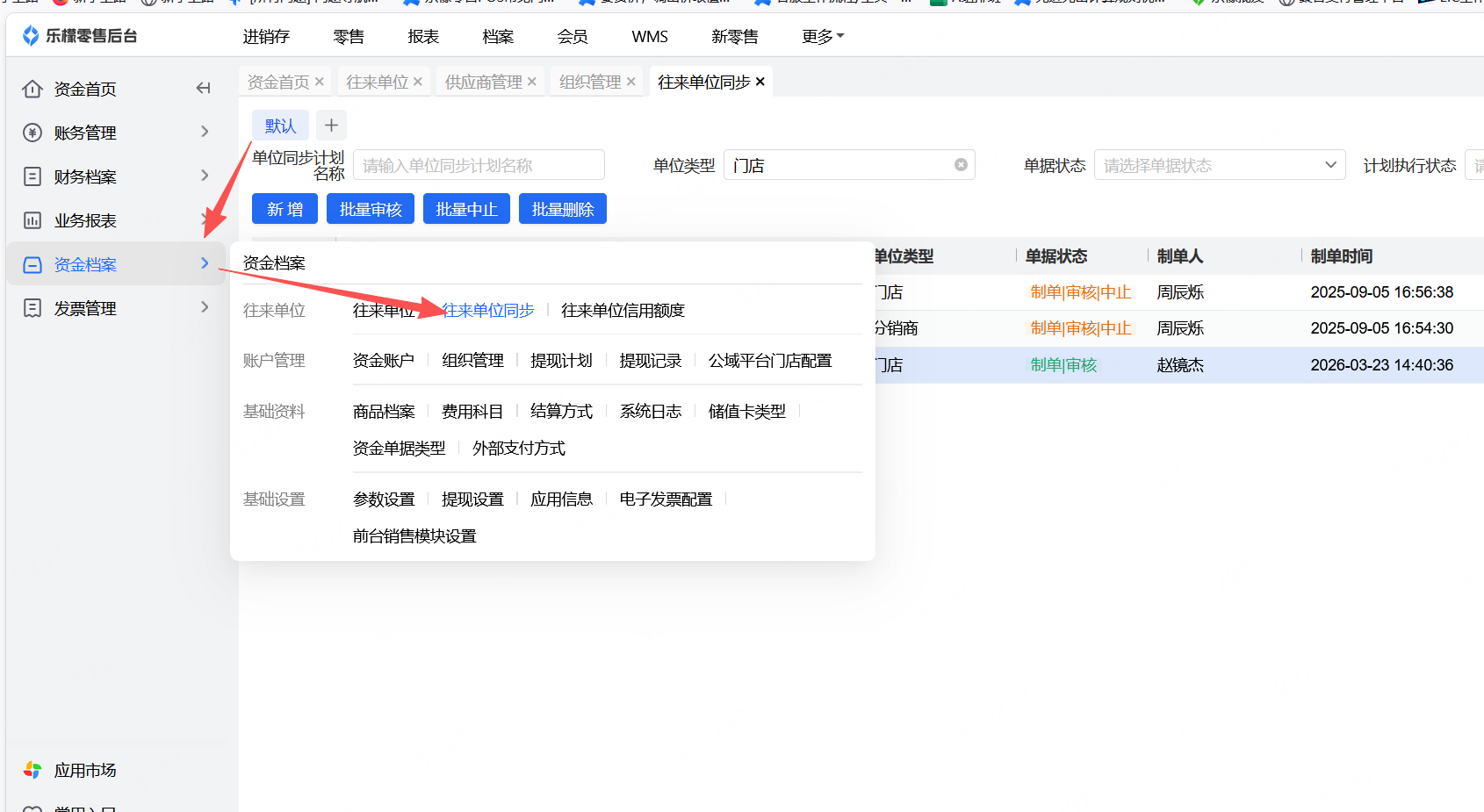Add a new filter view with plus icon
Image resolution: width=1484 pixels, height=812 pixels.
tap(331, 126)
